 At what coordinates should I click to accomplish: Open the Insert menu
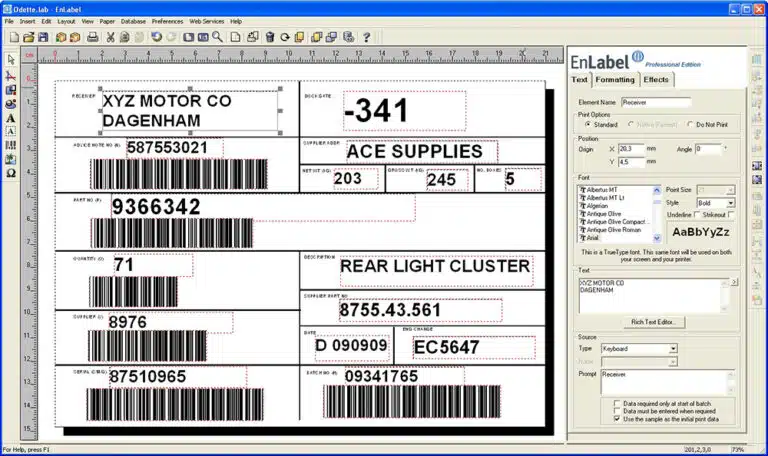[27, 22]
